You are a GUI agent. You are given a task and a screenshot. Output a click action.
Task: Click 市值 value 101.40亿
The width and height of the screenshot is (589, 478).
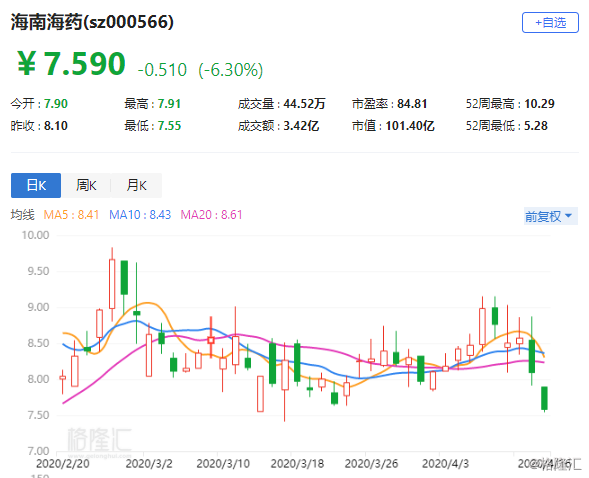(410, 126)
